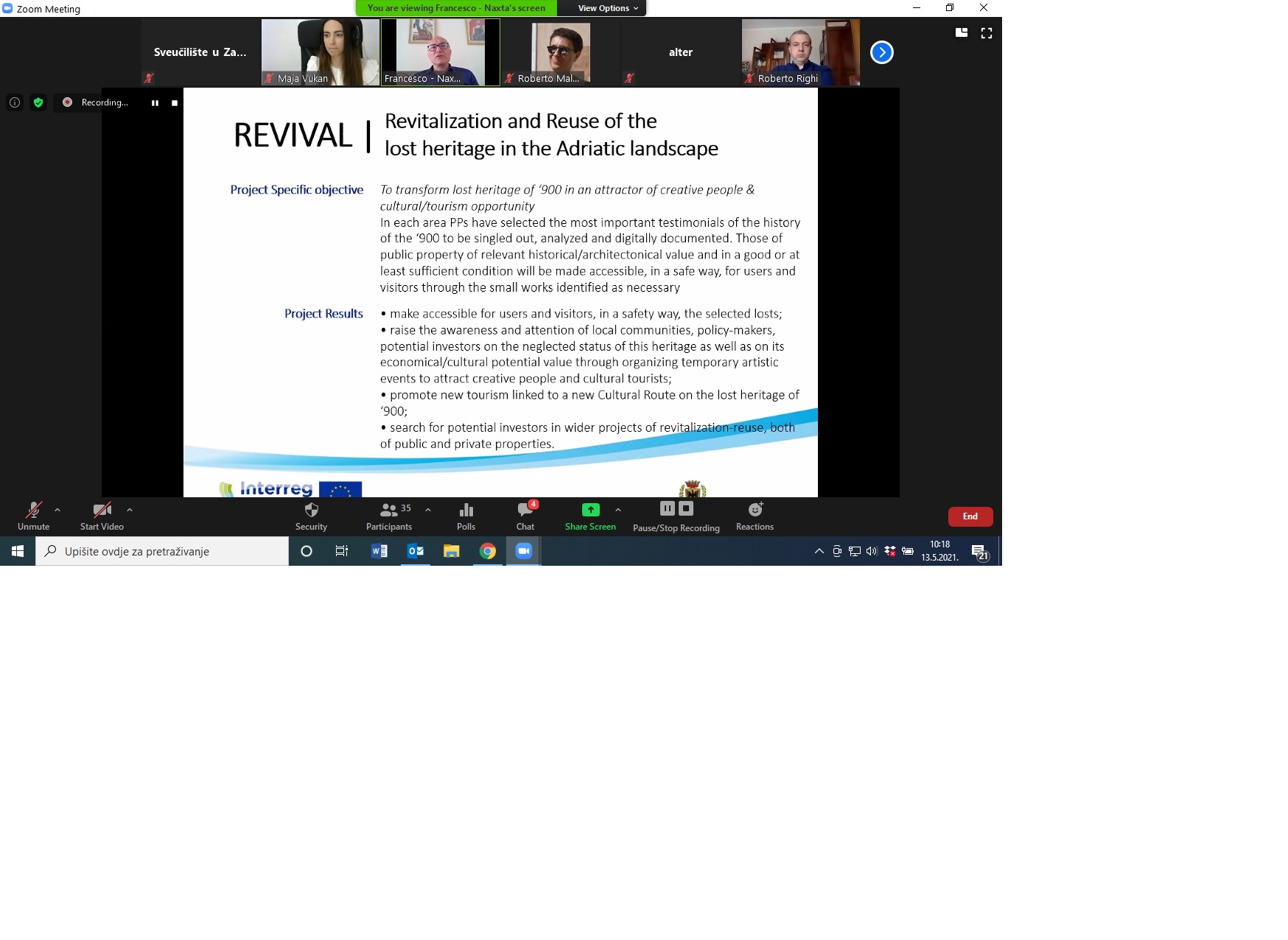Open the View Options dropdown
Screen dimensions: 1288x940
click(x=607, y=8)
